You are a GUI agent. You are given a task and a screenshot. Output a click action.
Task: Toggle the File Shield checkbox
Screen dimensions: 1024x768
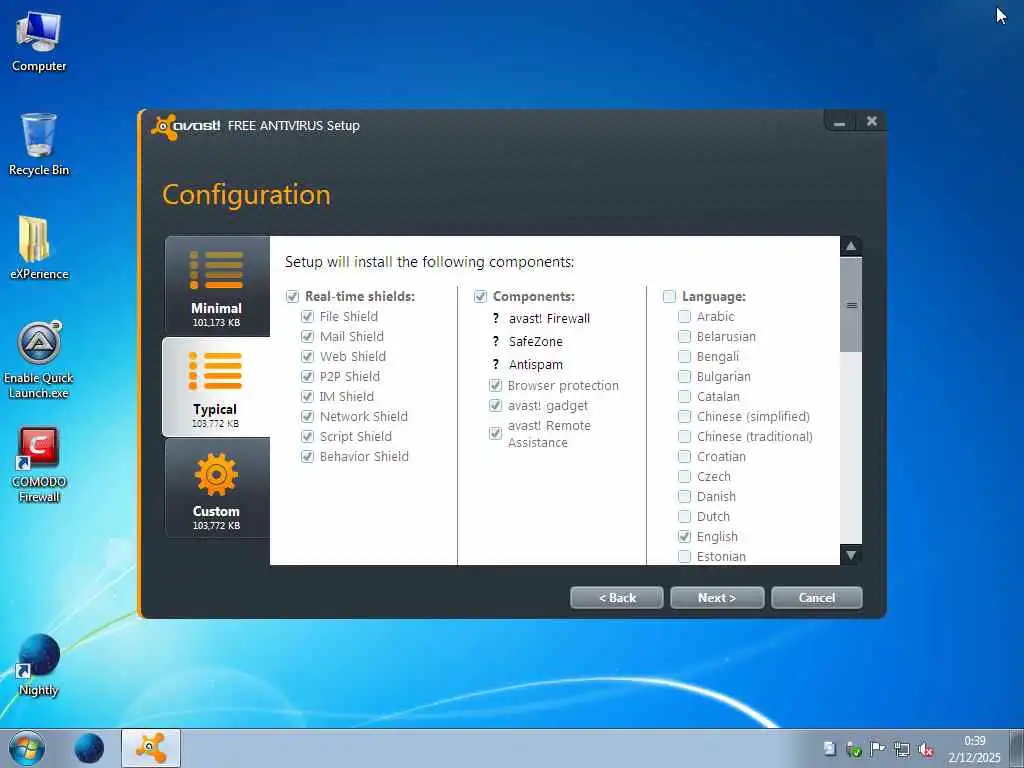tap(308, 317)
